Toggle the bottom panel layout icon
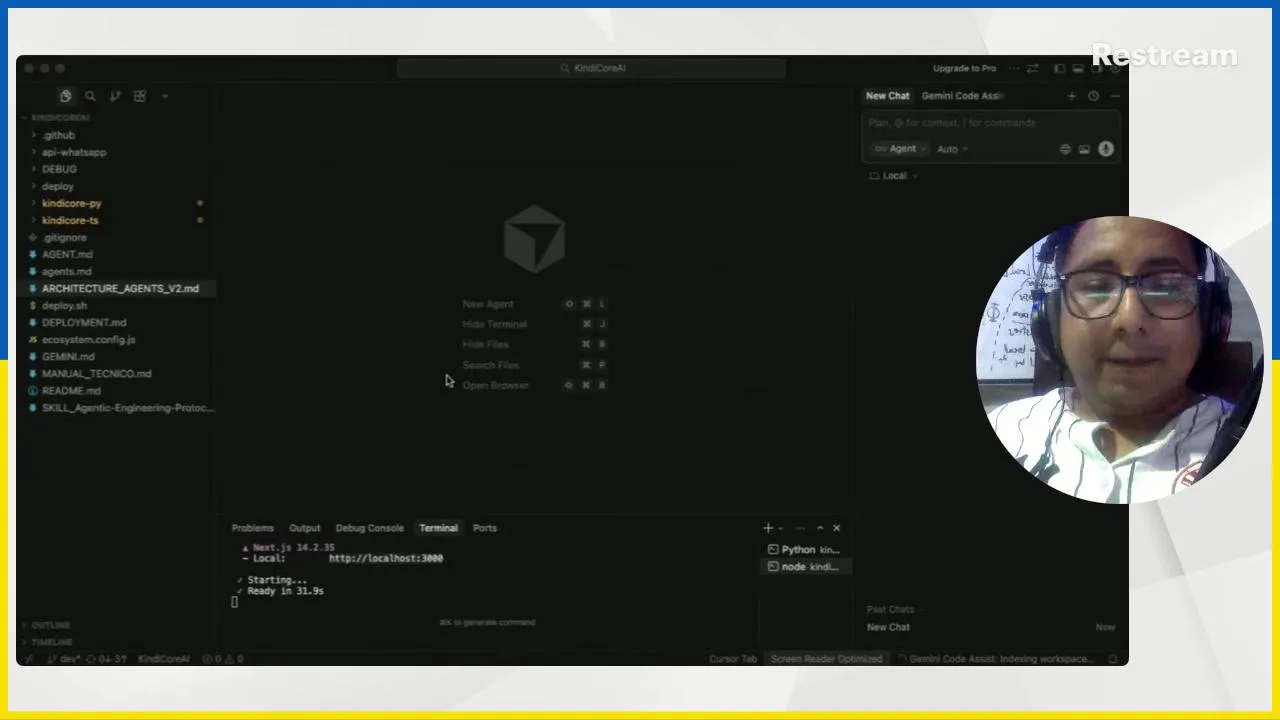This screenshot has width=1280, height=720. pyautogui.click(x=1078, y=68)
